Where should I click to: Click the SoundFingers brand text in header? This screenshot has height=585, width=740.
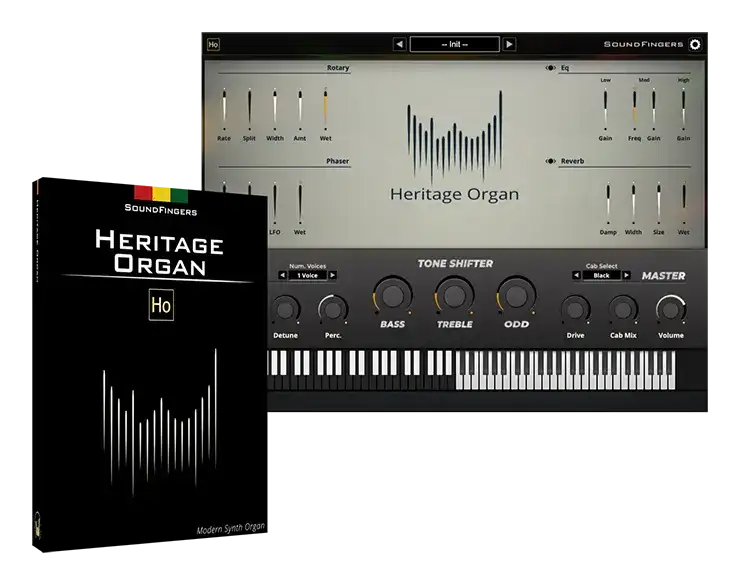[643, 44]
